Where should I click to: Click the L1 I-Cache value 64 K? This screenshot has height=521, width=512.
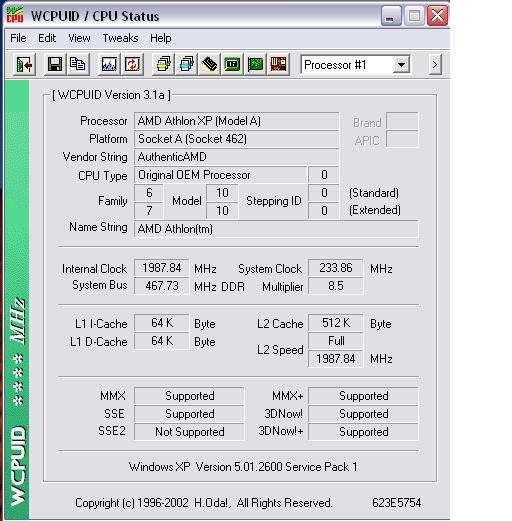[162, 323]
